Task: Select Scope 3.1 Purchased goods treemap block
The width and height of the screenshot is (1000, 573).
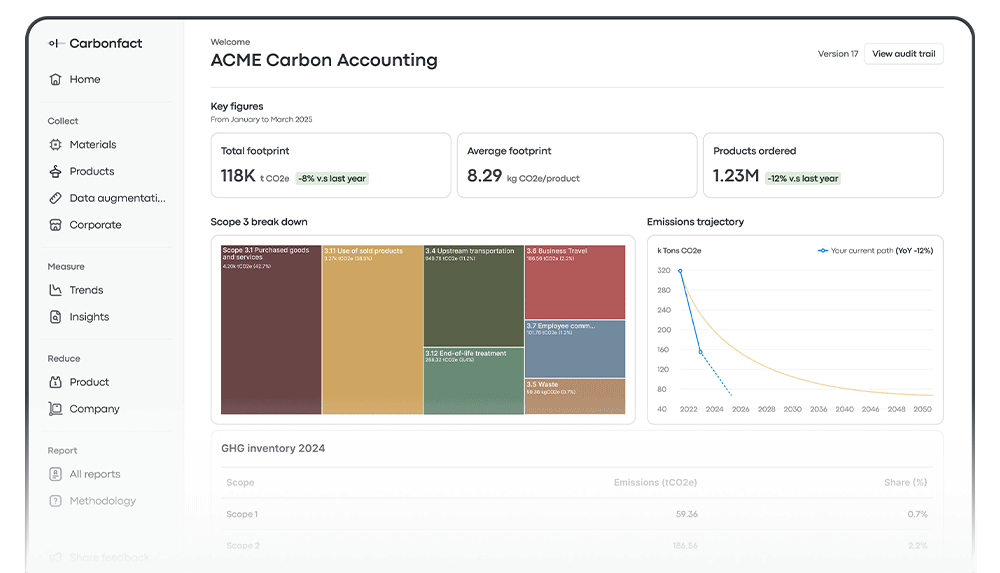Action: (271, 330)
